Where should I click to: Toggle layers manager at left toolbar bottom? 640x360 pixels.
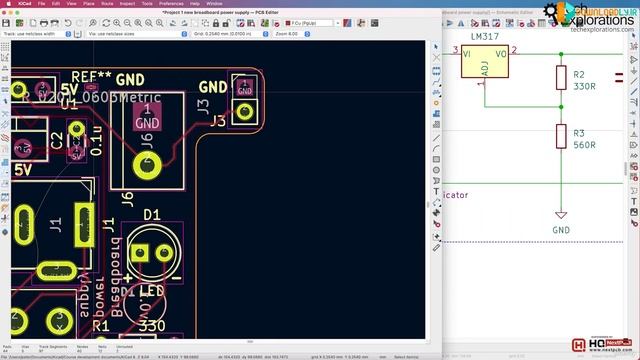coord(5,232)
